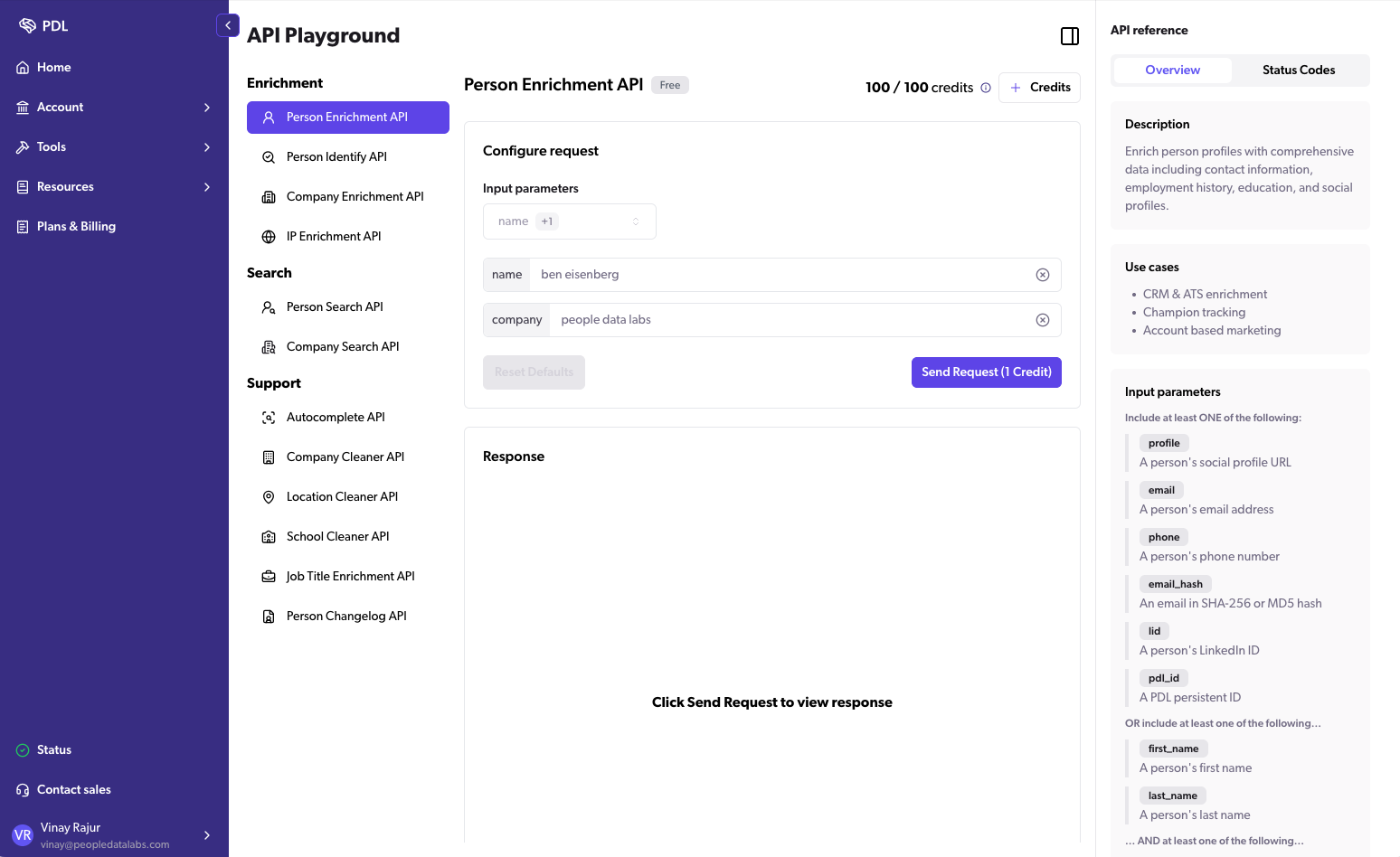Open Company Search API
The image size is (1400, 857).
(348, 347)
